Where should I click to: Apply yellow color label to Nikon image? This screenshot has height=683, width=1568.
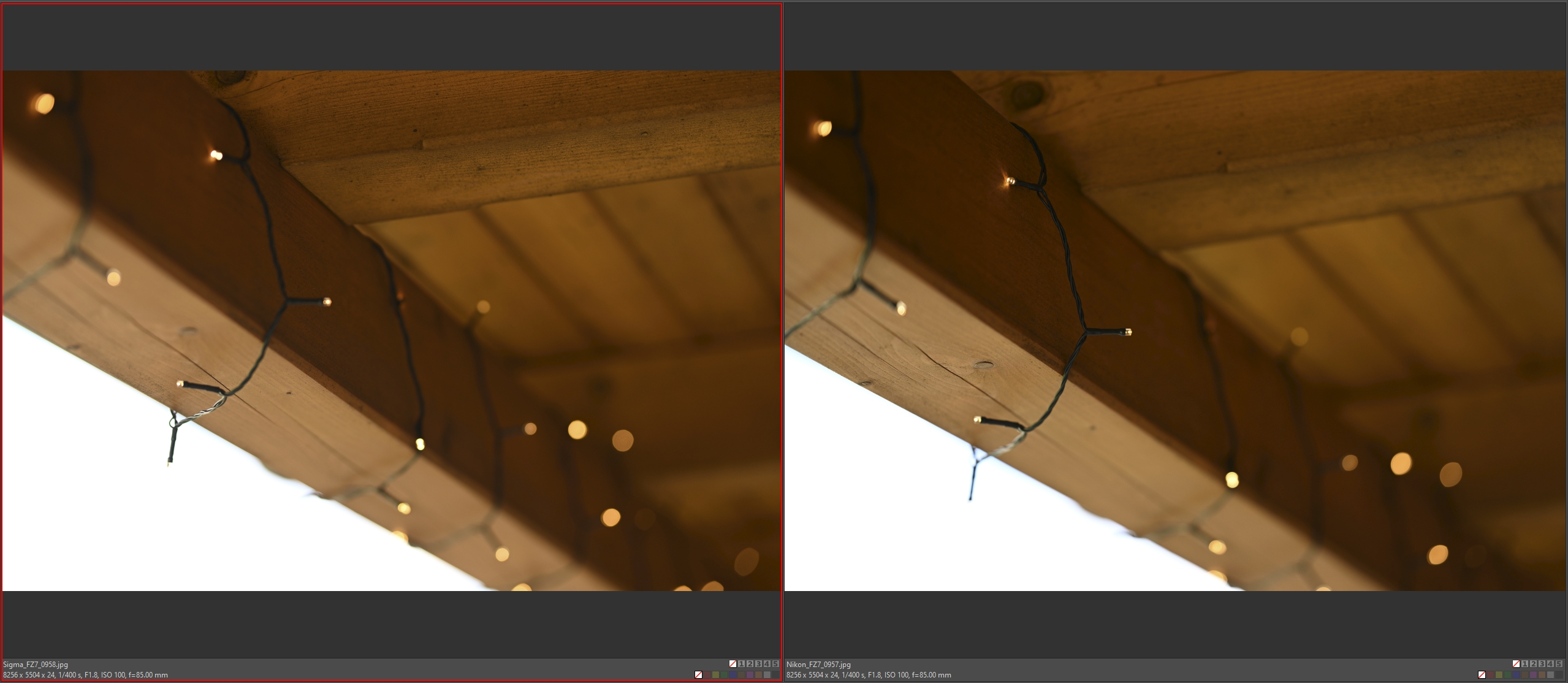click(x=1499, y=674)
